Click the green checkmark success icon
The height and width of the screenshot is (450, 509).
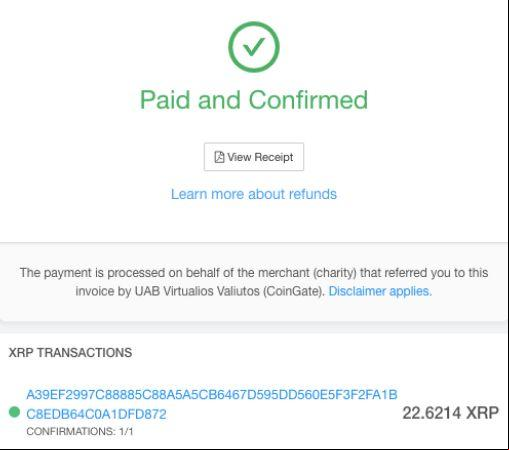[x=254, y=47]
